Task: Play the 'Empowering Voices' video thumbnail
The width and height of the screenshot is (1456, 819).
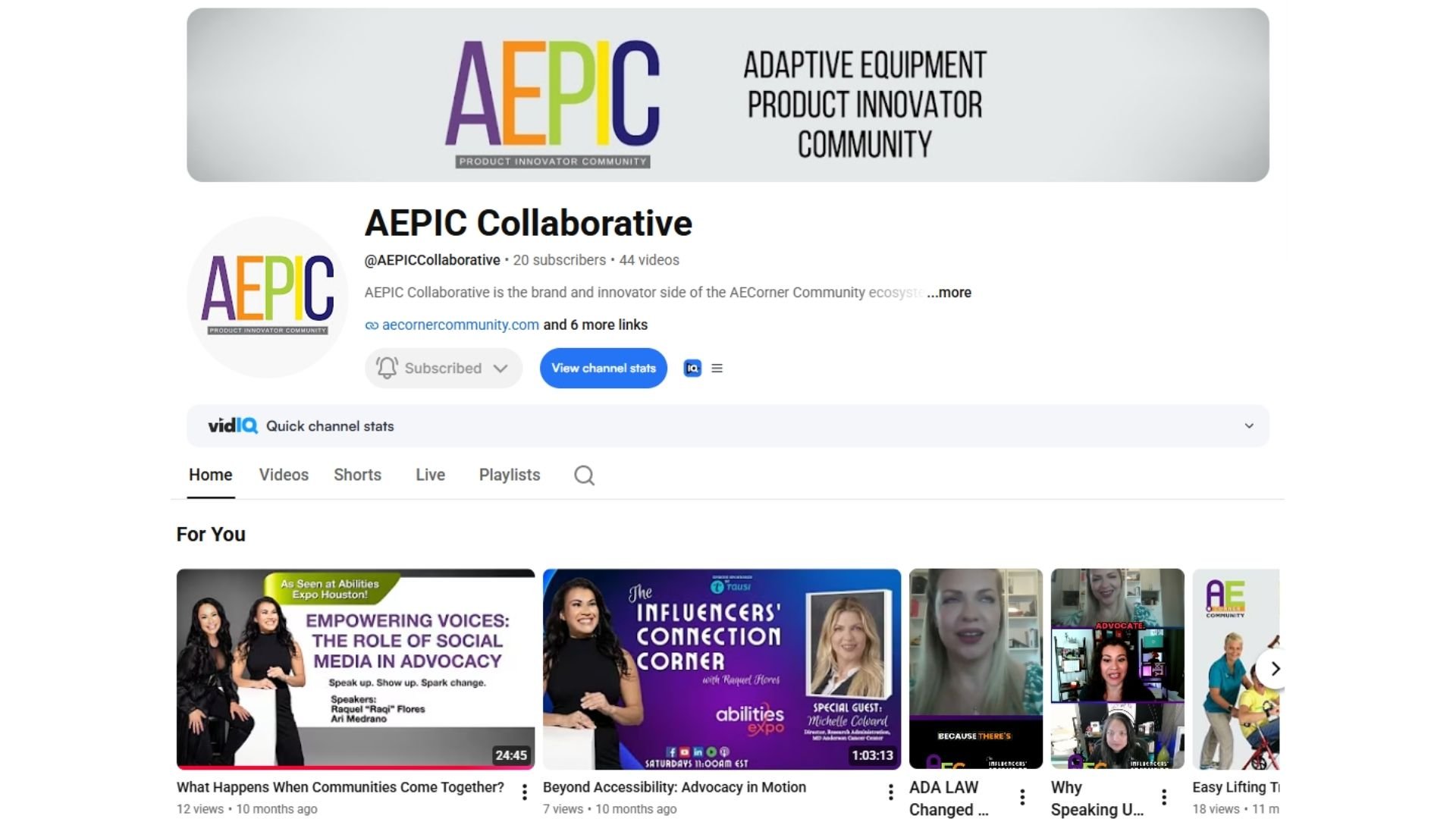Action: [356, 669]
